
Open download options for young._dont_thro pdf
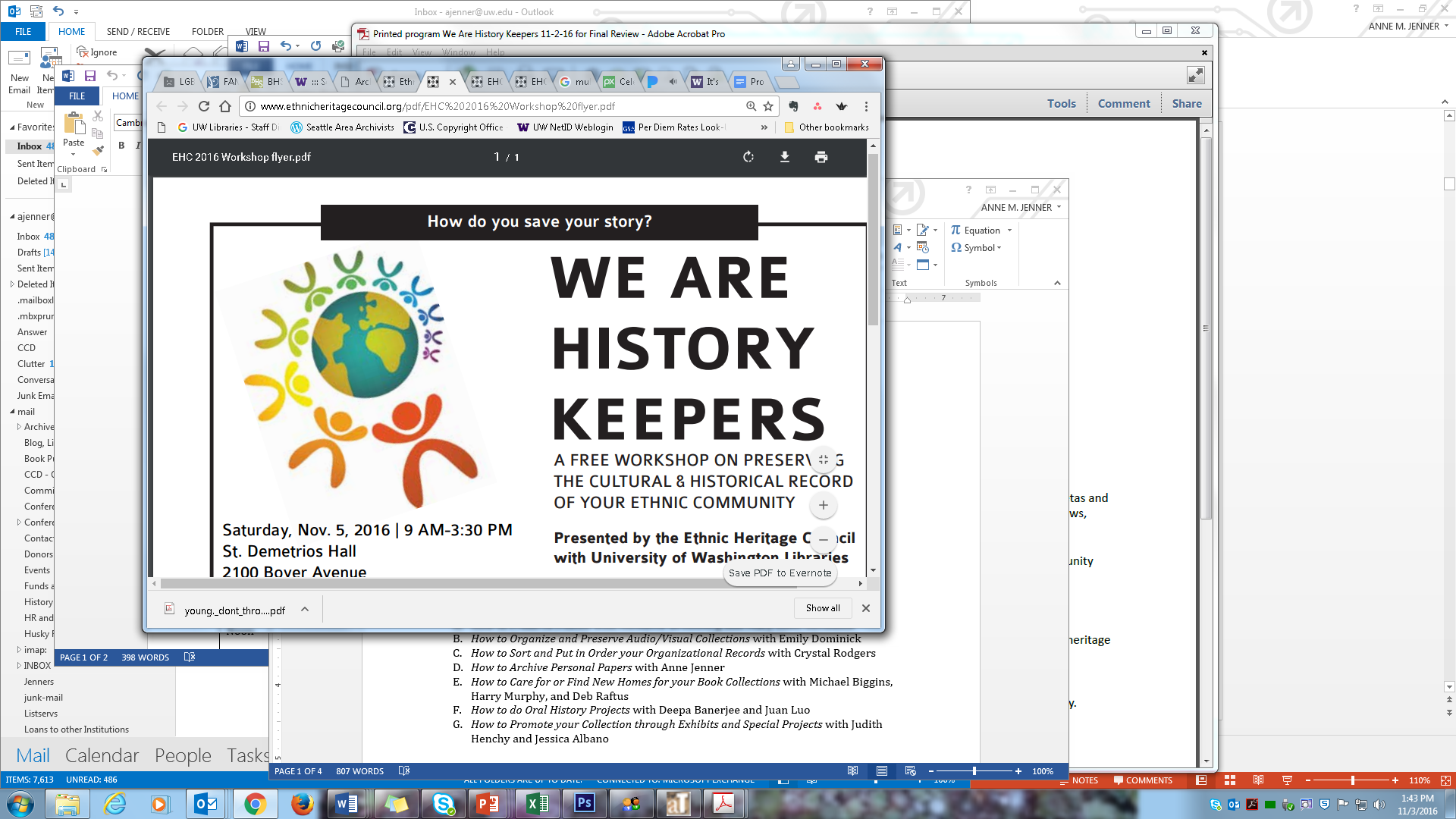coord(305,609)
